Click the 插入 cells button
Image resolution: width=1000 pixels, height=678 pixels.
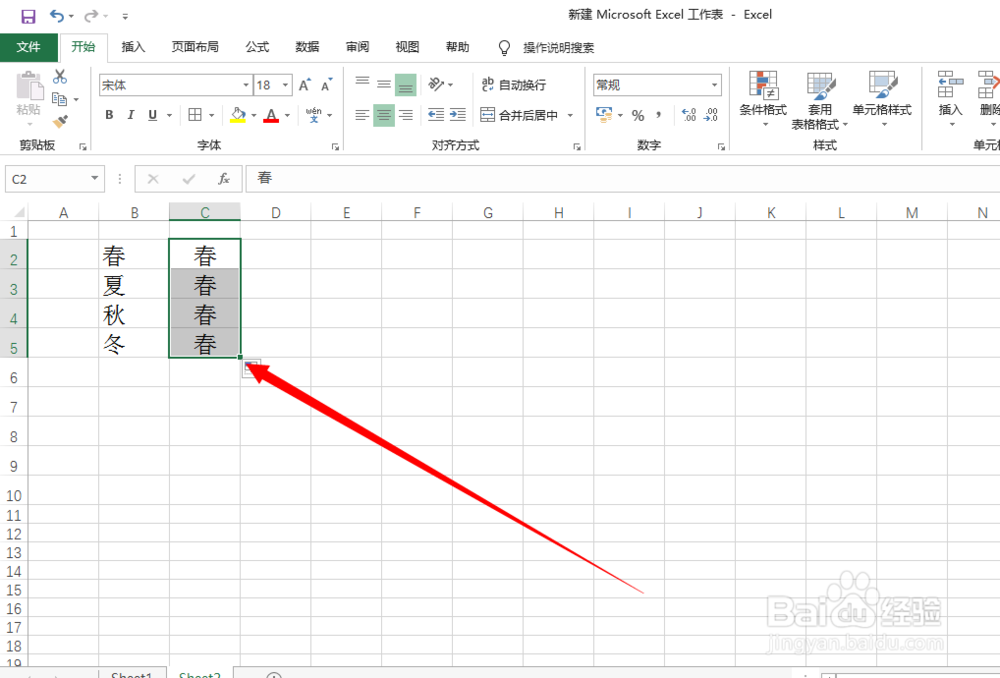click(950, 99)
